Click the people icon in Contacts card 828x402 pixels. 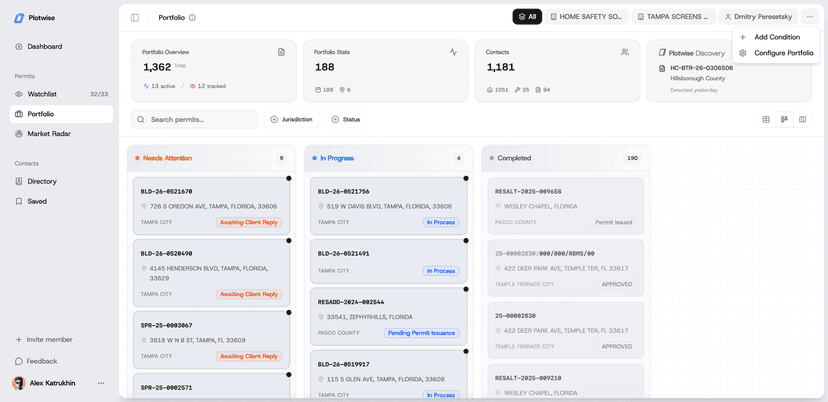[625, 52]
